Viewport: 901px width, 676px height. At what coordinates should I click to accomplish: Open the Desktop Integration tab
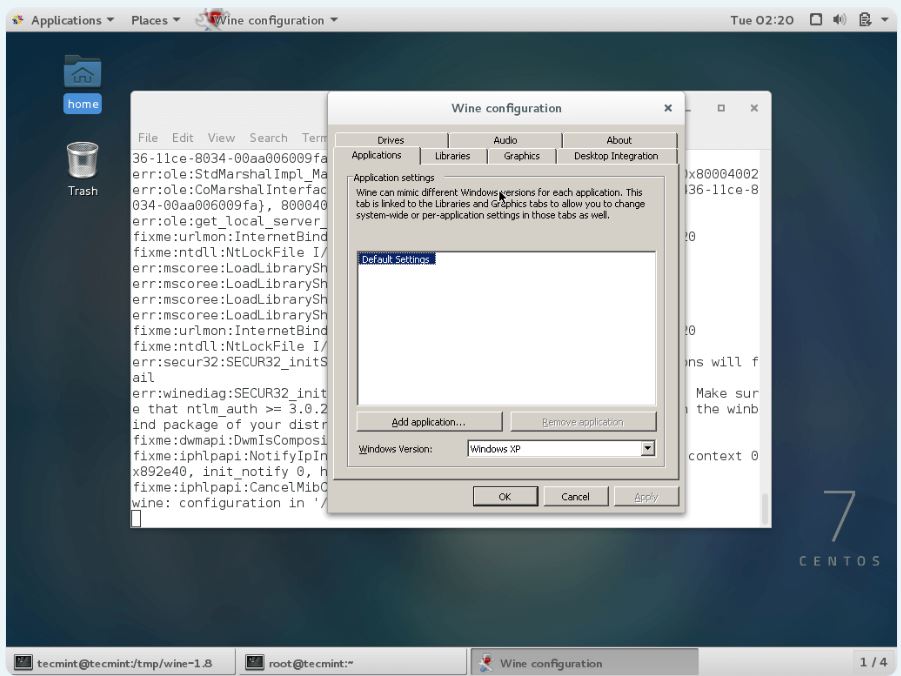(x=616, y=156)
